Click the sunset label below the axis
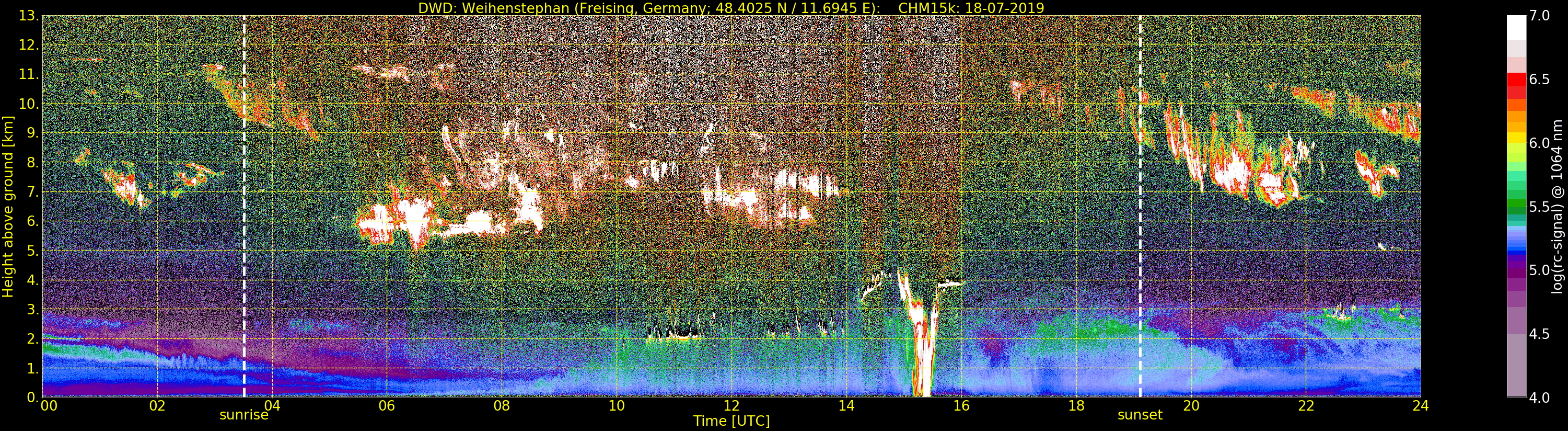 click(1140, 415)
